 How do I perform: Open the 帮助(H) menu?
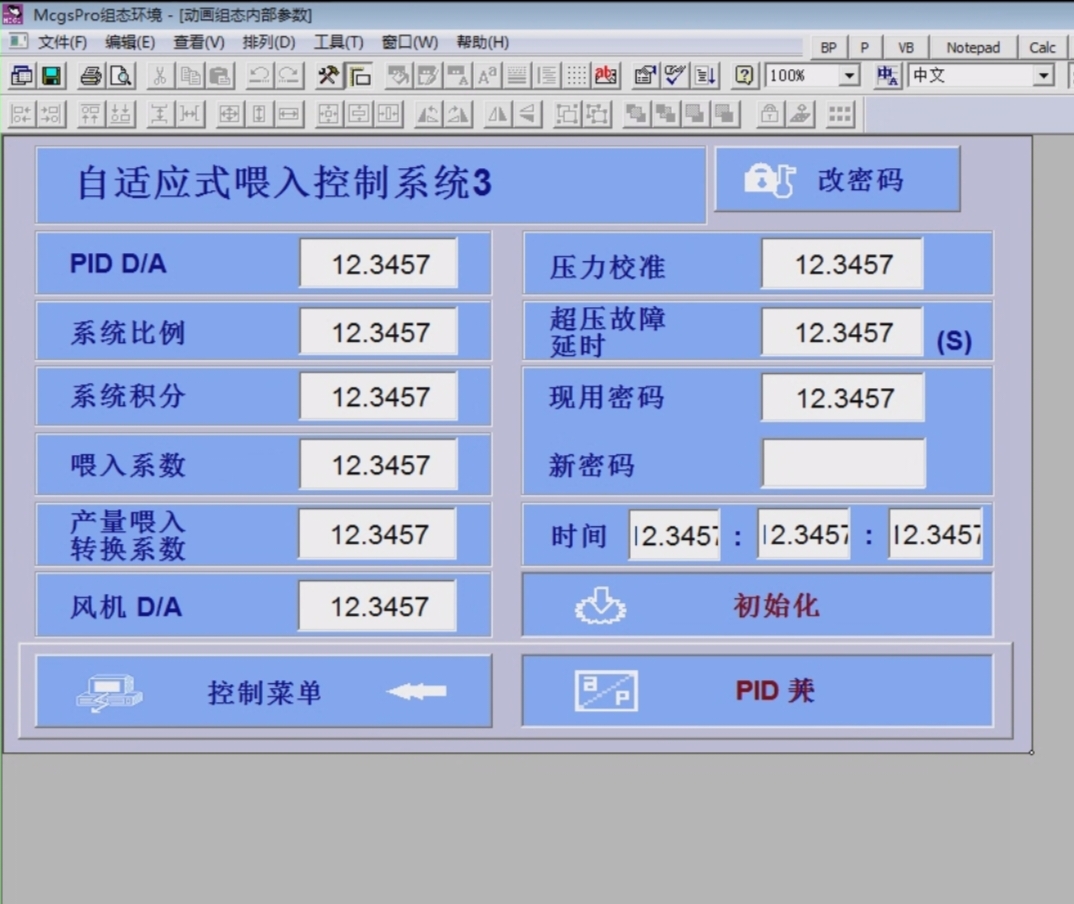(482, 42)
